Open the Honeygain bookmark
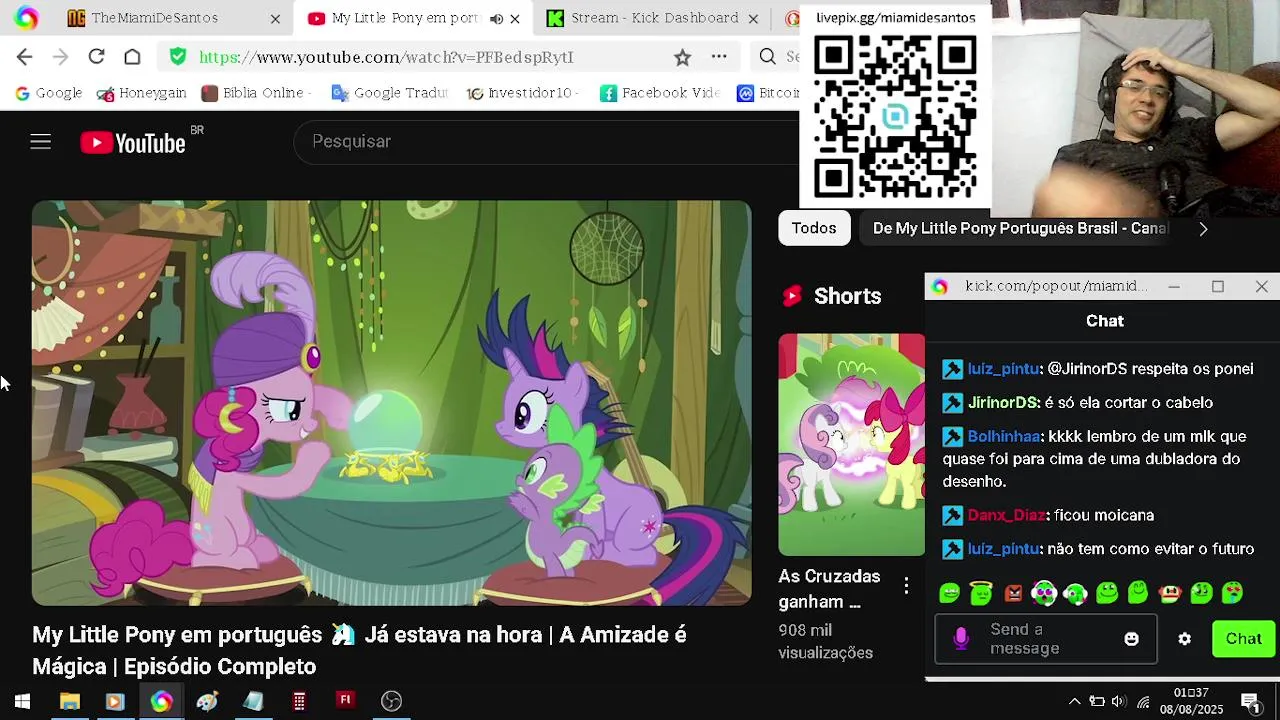Image resolution: width=1280 pixels, height=720 pixels. 141,93
